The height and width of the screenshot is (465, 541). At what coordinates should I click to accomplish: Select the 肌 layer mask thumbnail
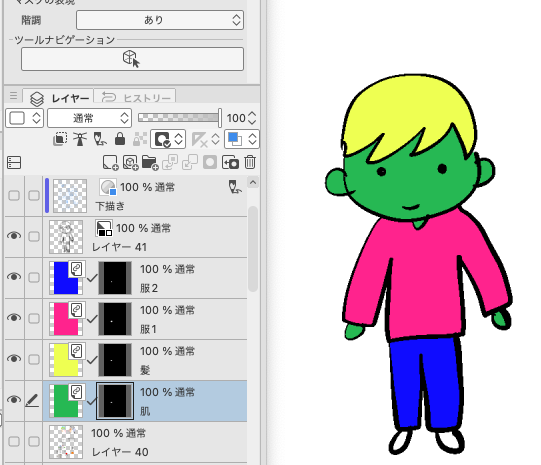coord(115,401)
